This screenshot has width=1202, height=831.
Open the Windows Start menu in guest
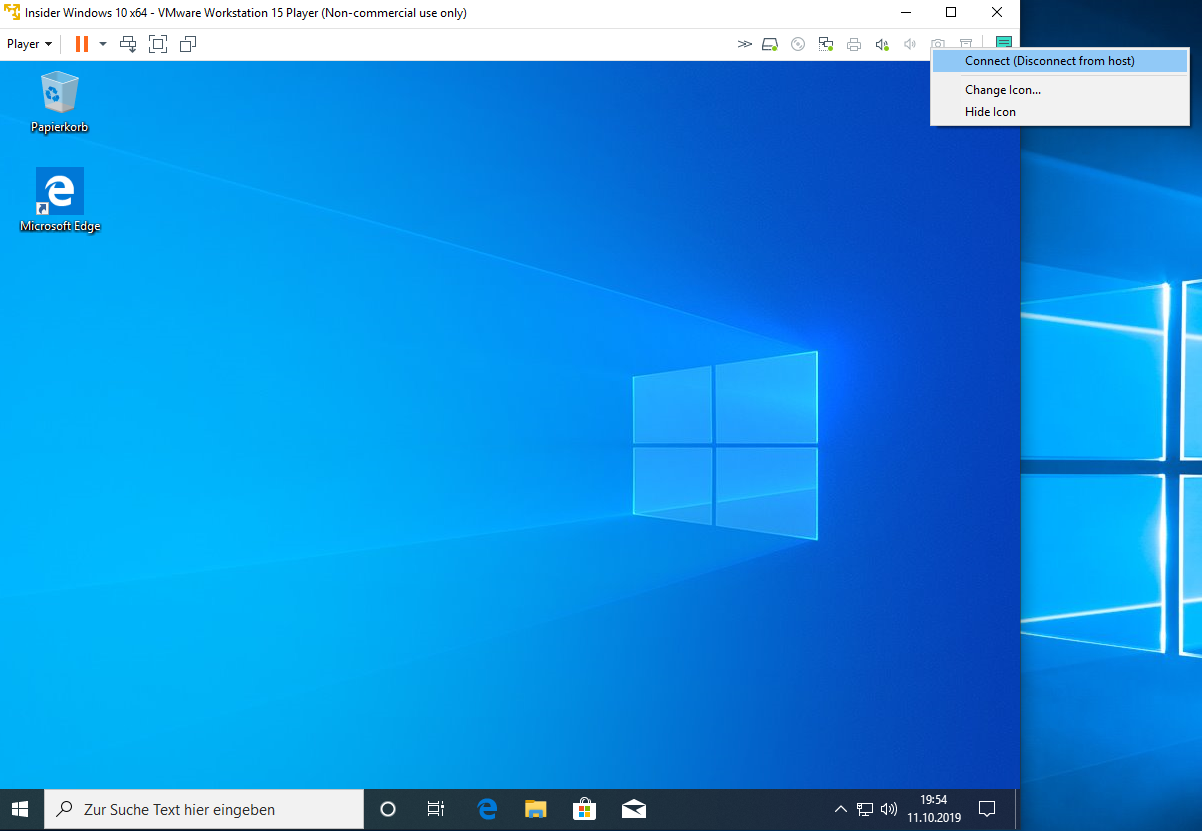(x=21, y=809)
